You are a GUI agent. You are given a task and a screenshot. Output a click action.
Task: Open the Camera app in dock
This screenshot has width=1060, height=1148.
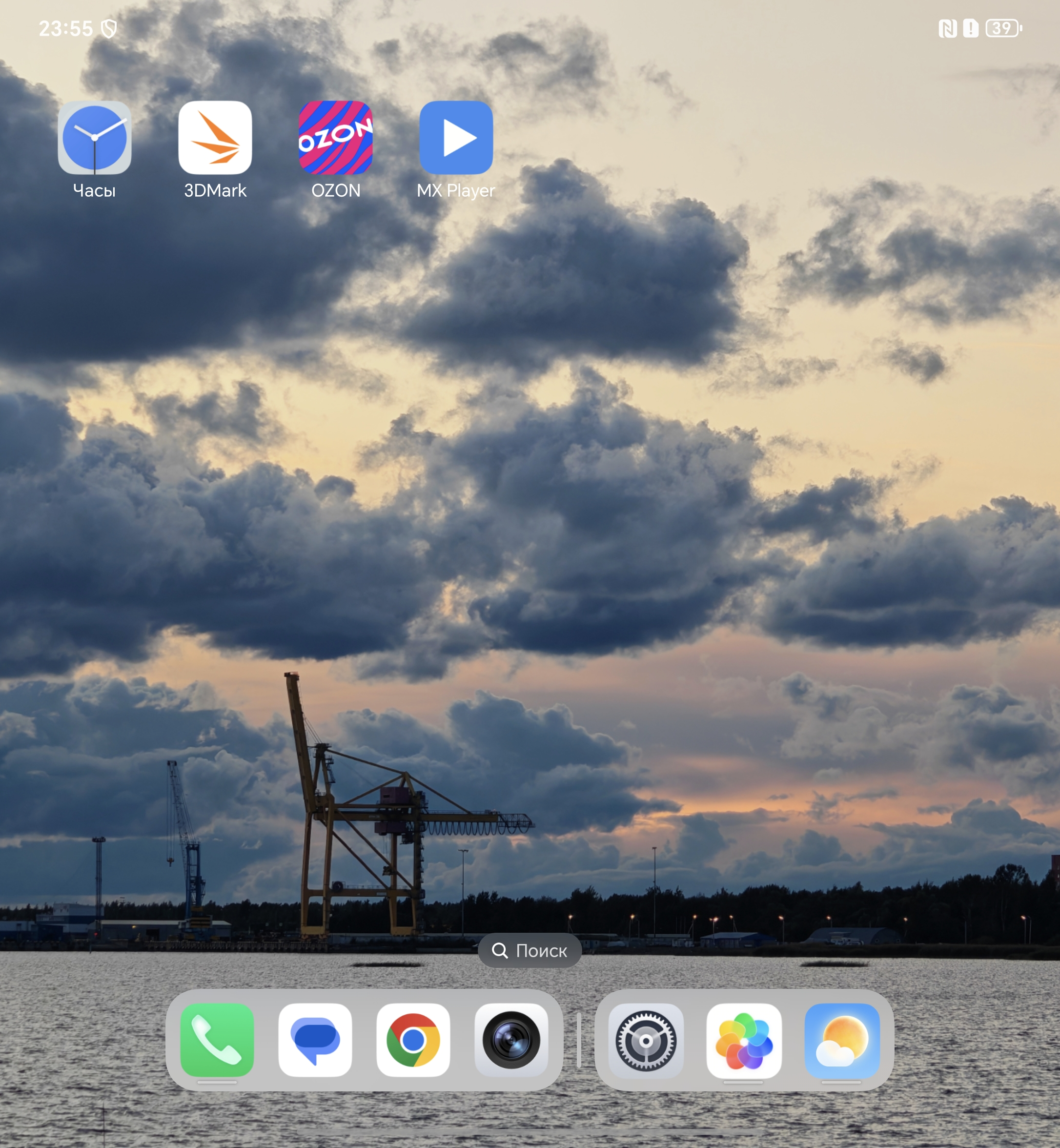click(511, 1040)
